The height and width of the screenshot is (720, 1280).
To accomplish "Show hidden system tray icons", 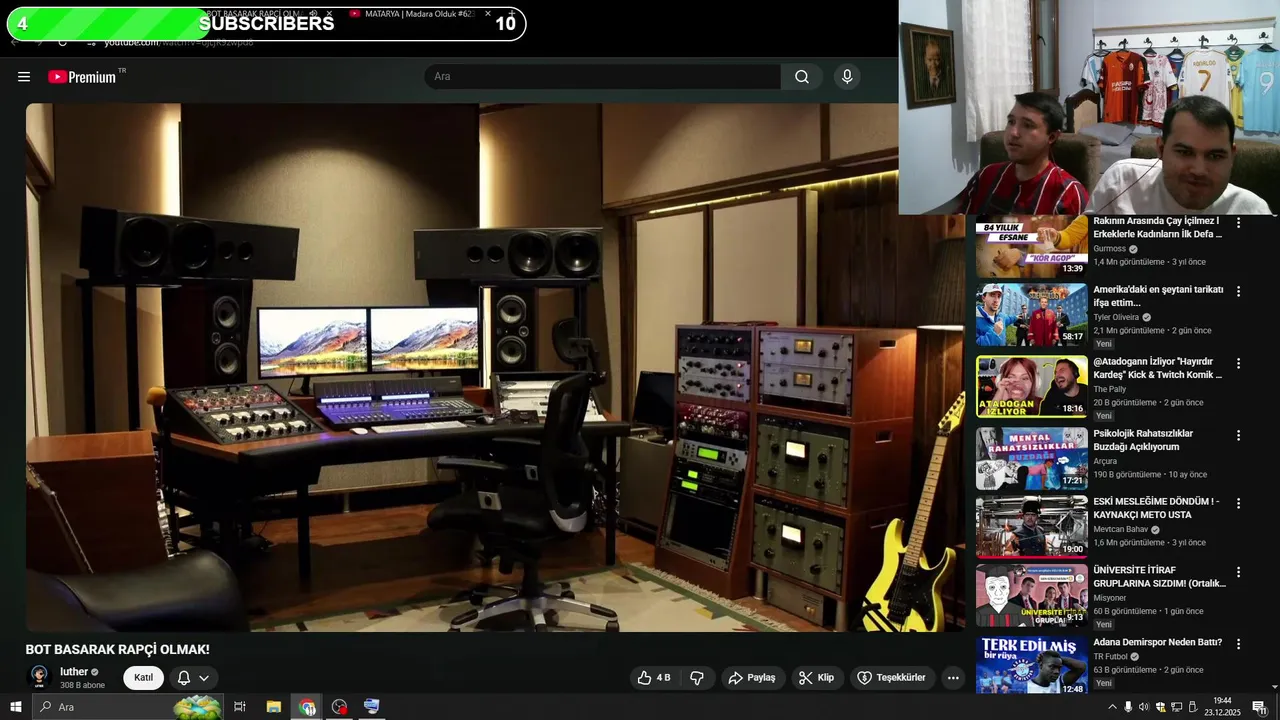I will (x=1112, y=707).
